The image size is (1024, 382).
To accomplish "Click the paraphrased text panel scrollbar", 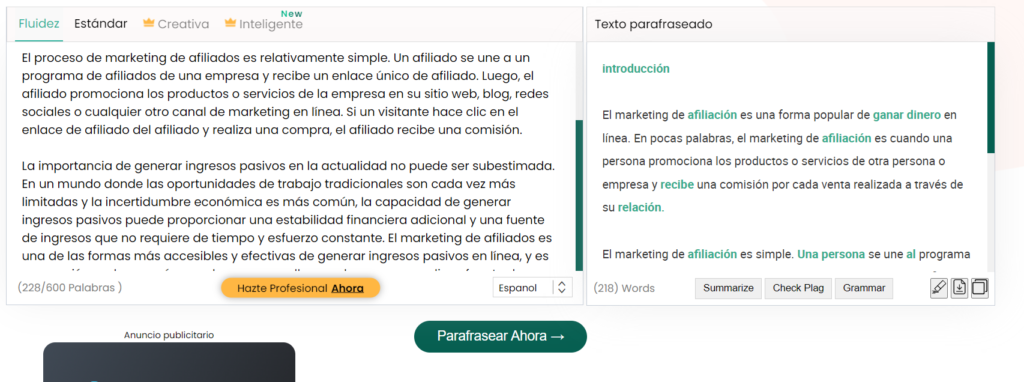I will [x=991, y=97].
